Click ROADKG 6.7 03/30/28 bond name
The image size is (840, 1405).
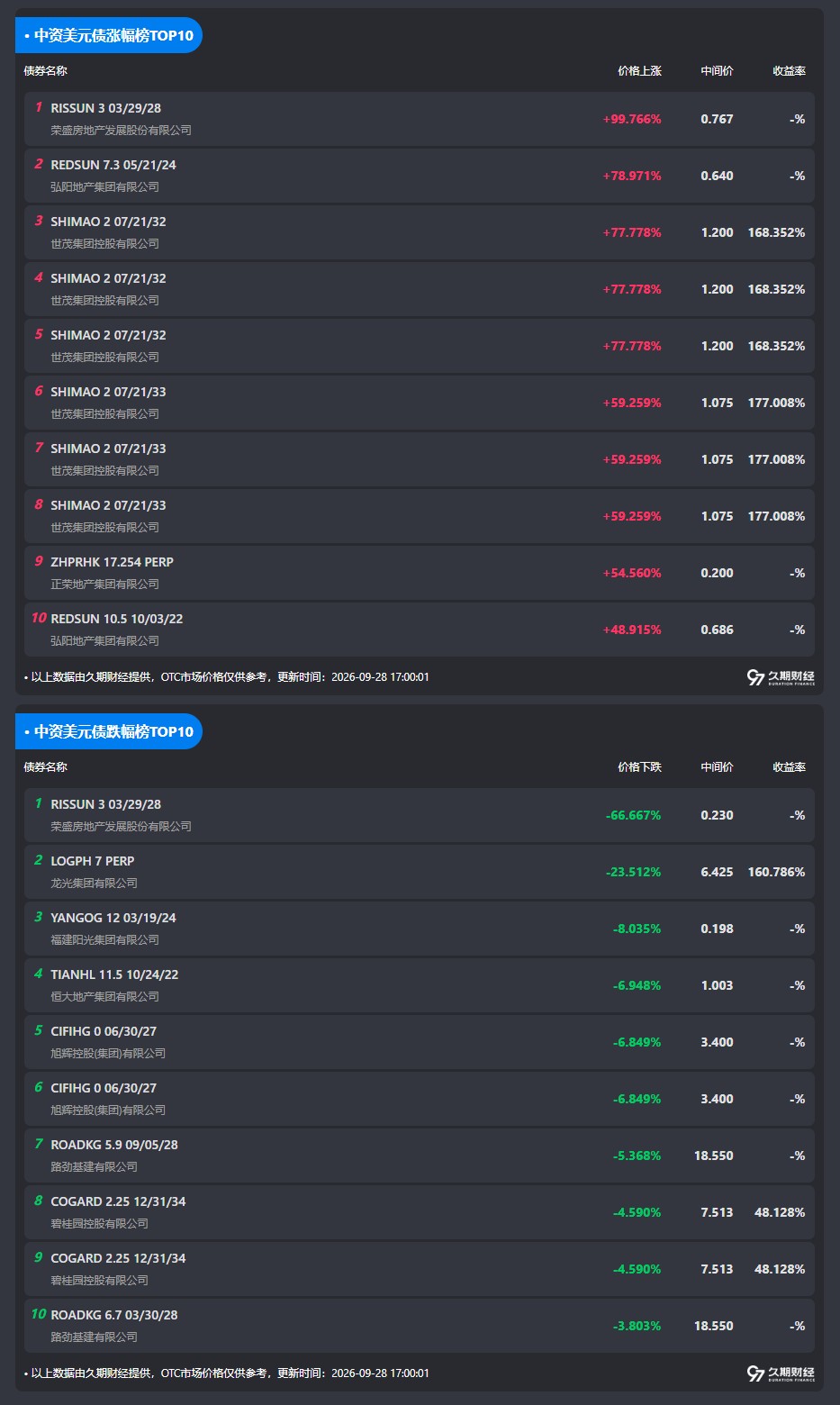tap(114, 1315)
